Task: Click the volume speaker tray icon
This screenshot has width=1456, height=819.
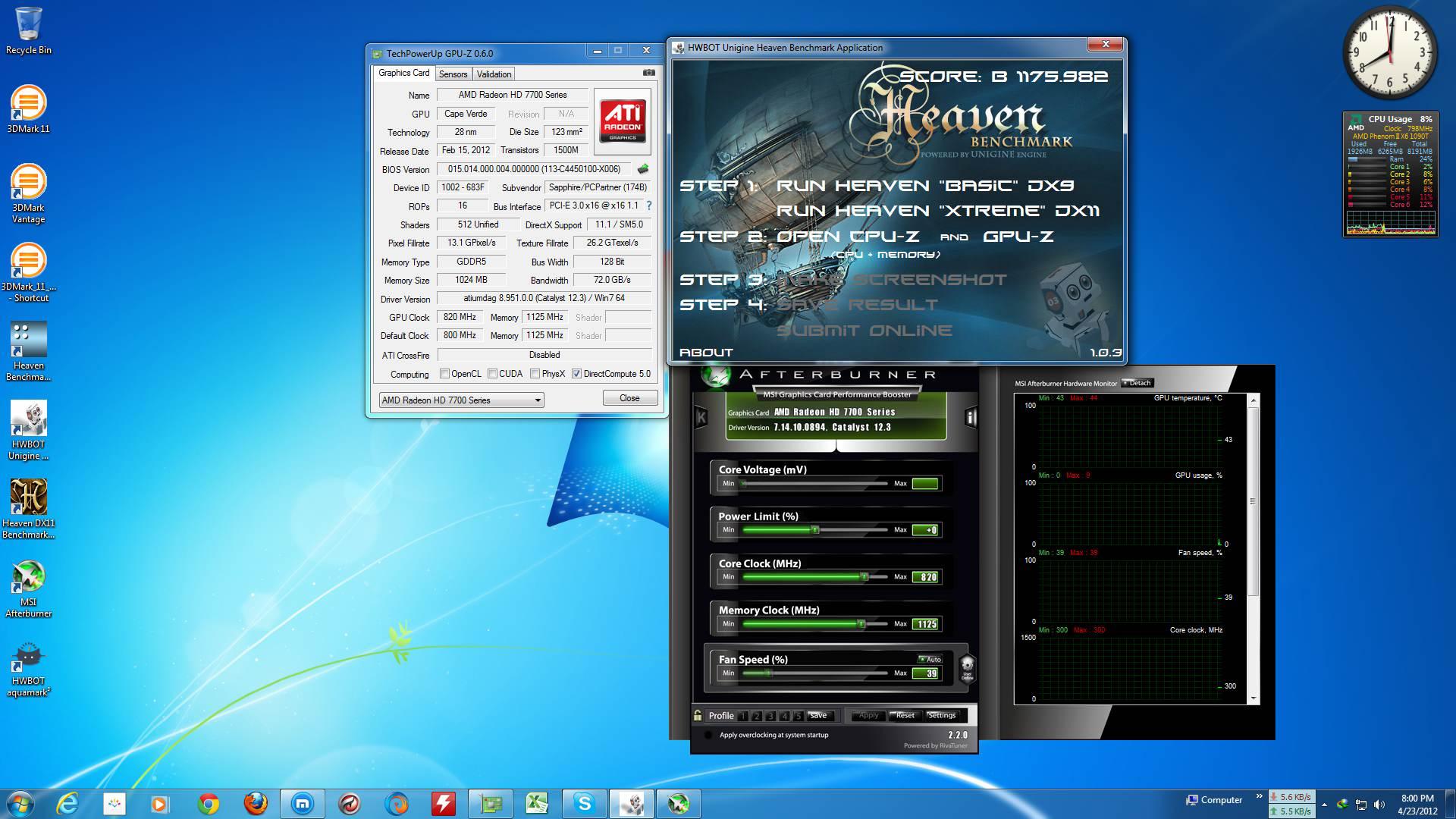Action: [1379, 804]
